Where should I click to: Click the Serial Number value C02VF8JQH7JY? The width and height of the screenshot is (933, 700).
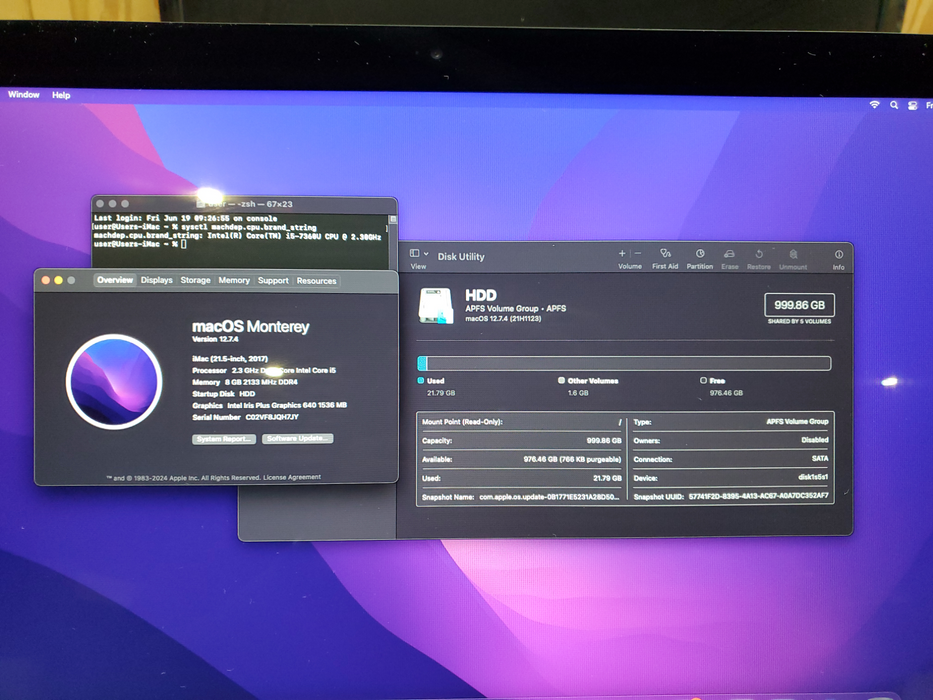pyautogui.click(x=272, y=417)
